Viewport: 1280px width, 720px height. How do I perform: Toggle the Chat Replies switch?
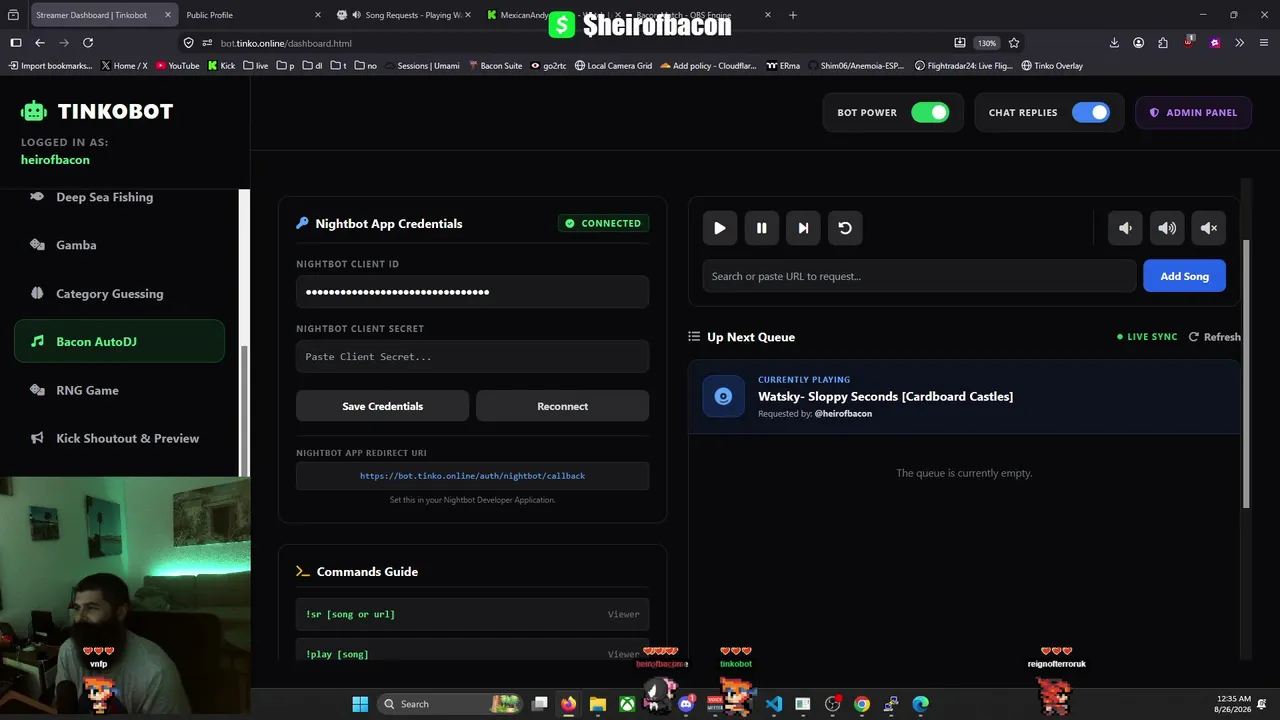(1091, 112)
